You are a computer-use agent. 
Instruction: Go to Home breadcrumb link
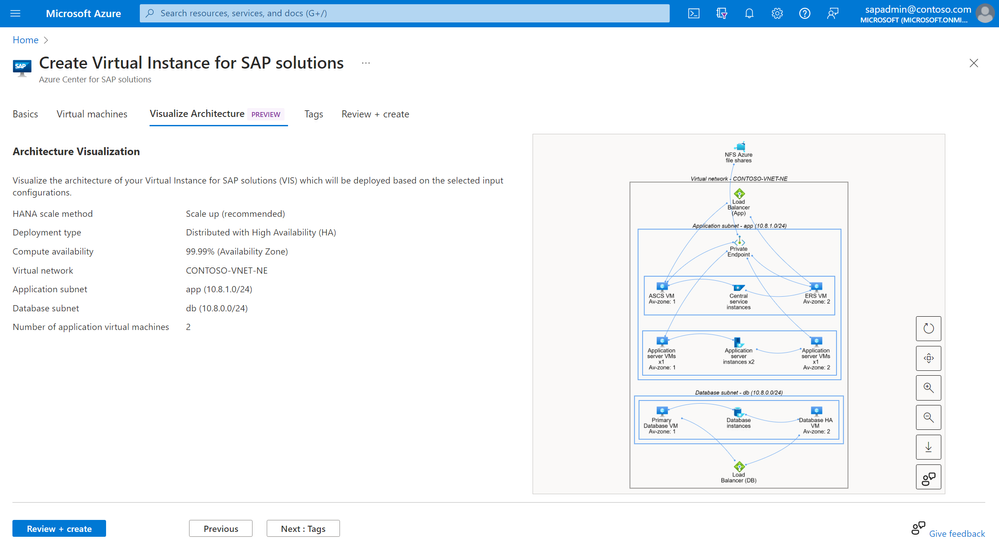[x=25, y=40]
